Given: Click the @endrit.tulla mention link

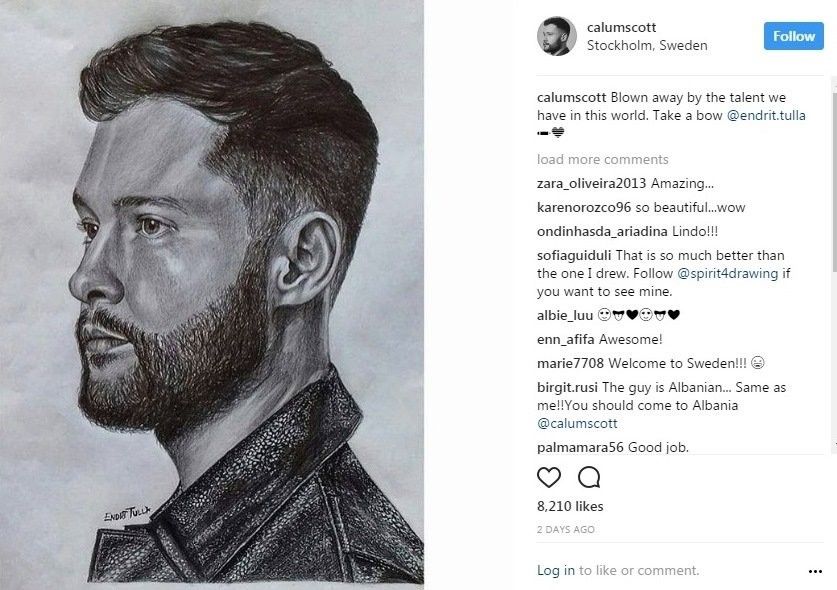Looking at the screenshot, I should (x=766, y=116).
